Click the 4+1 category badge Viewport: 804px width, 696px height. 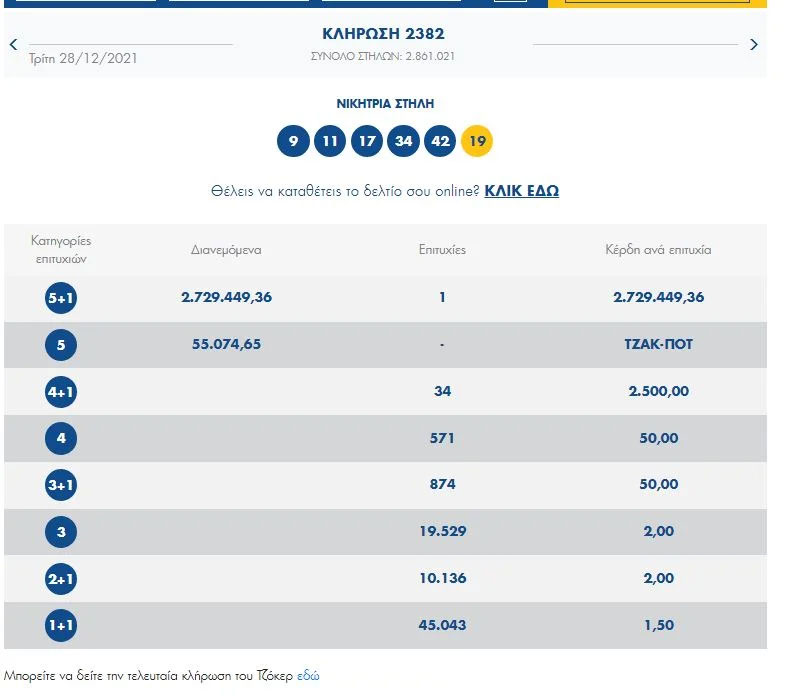click(61, 392)
